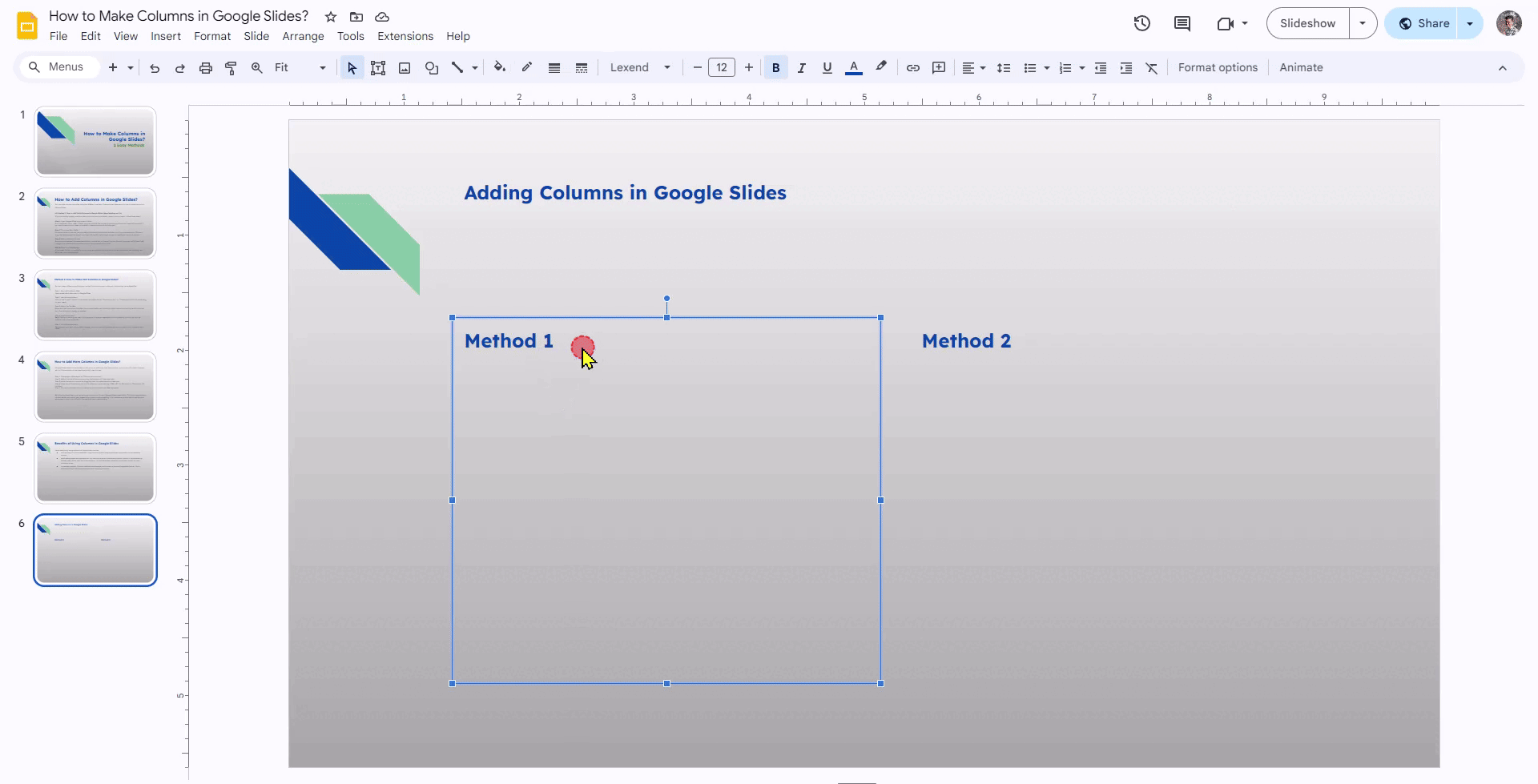Screen dimensions: 1538x784
Task: Select the text box tool
Action: pyautogui.click(x=378, y=68)
